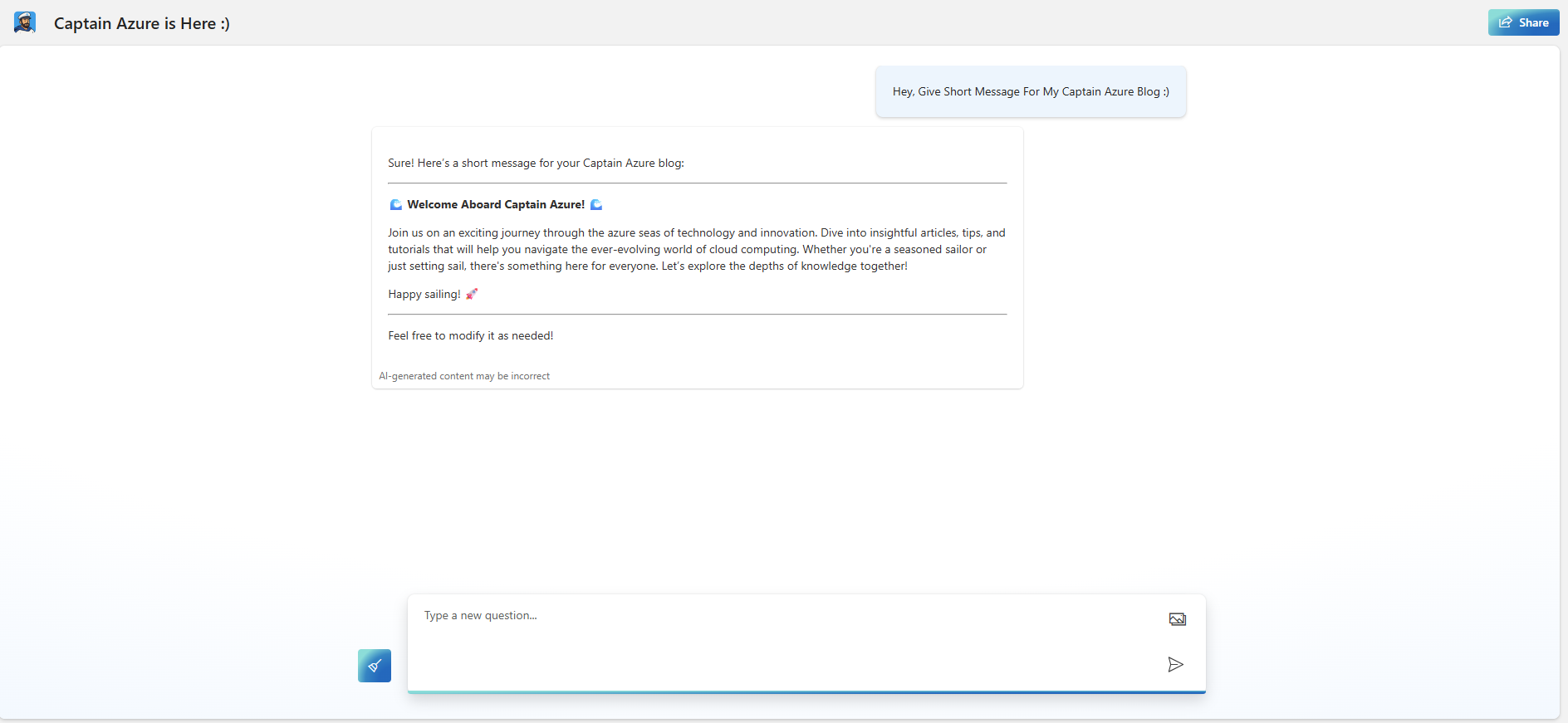Click the 'Happy sailing!' text

coord(424,295)
